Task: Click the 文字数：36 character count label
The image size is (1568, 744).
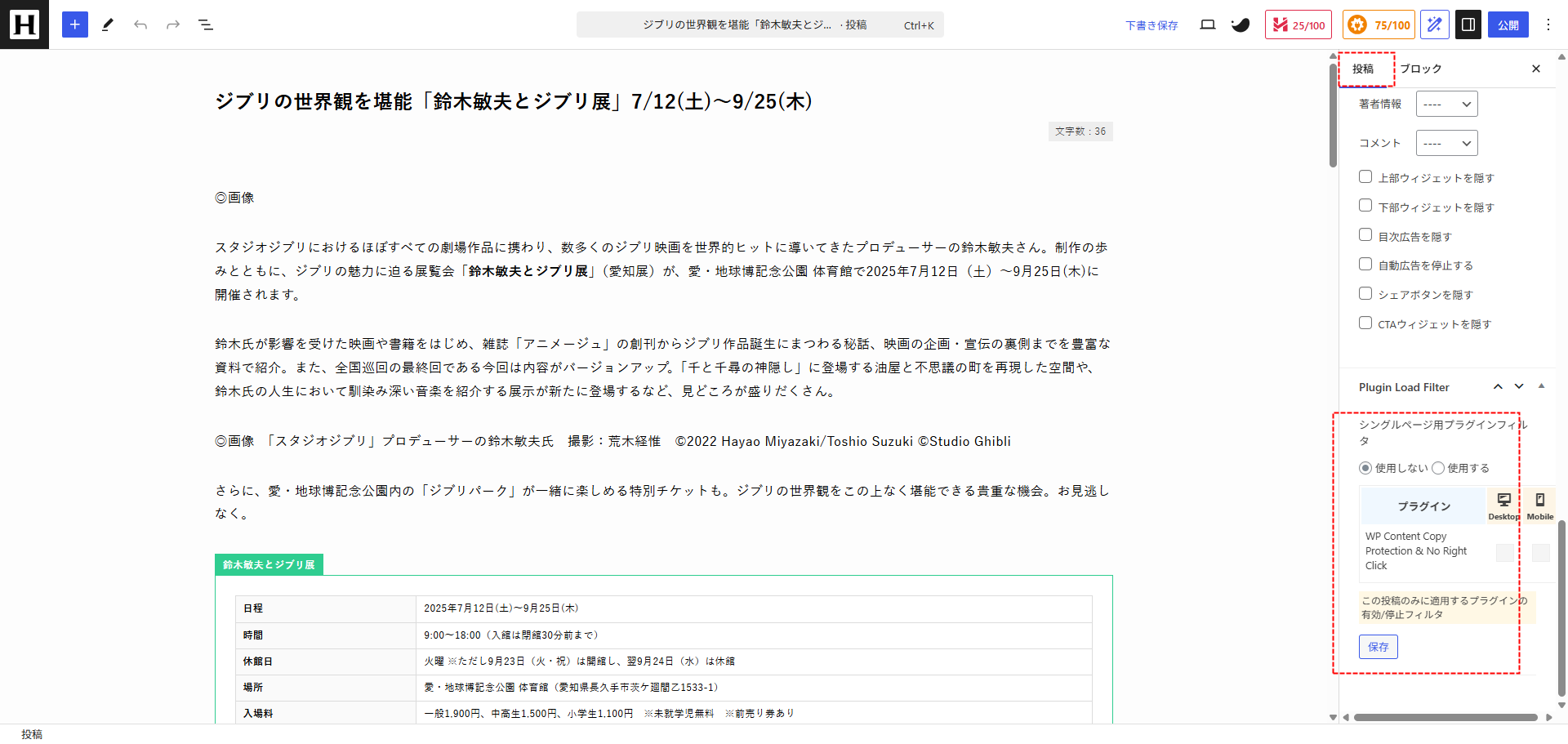Action: coord(1080,131)
